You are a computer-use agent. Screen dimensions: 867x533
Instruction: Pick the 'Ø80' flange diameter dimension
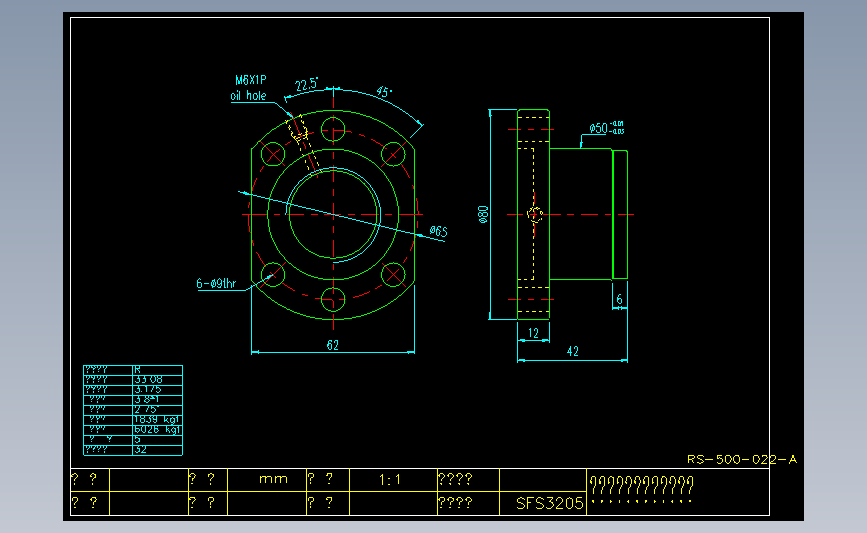(x=483, y=215)
